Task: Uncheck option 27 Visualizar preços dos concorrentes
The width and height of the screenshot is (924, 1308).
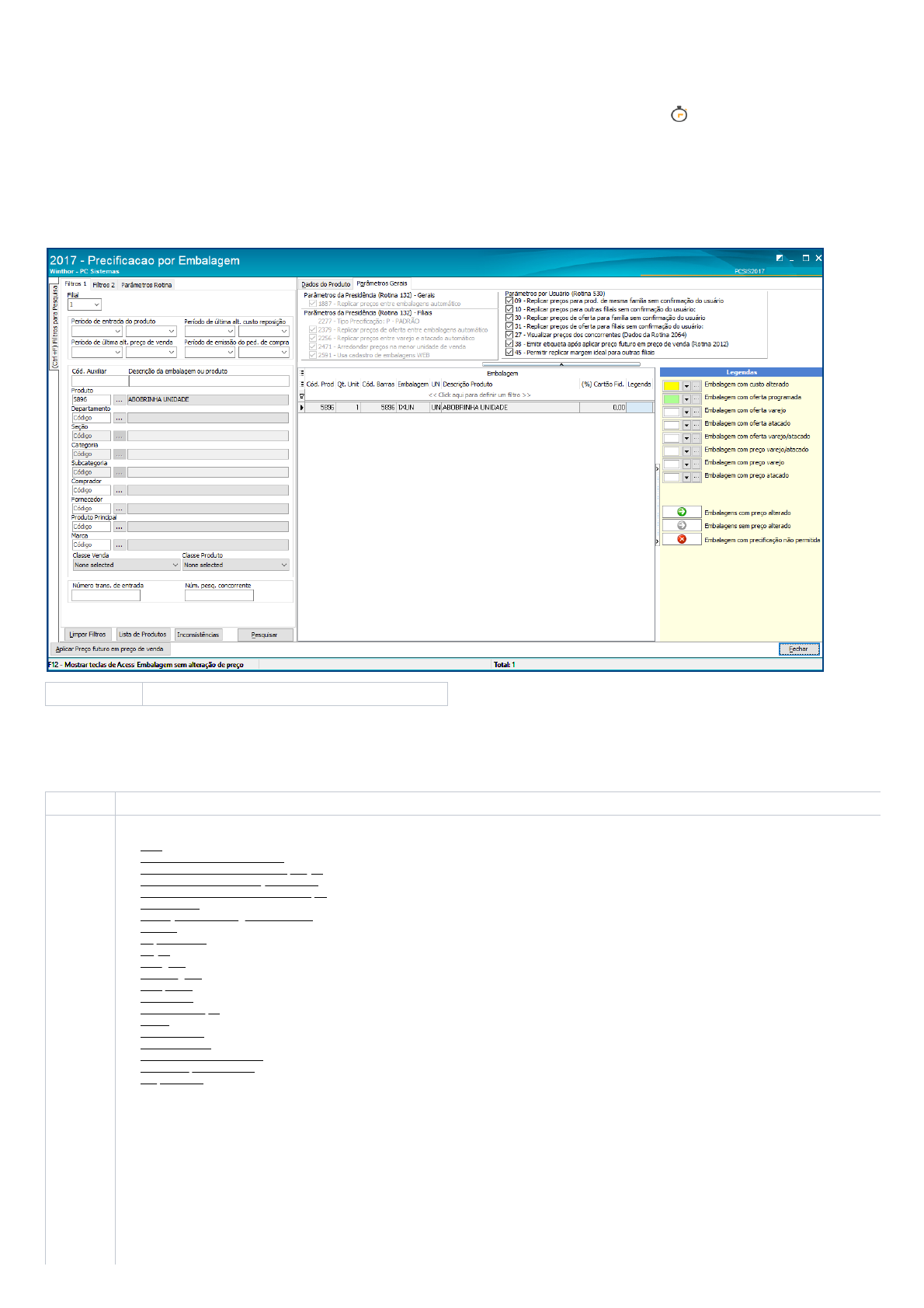Action: click(x=509, y=335)
